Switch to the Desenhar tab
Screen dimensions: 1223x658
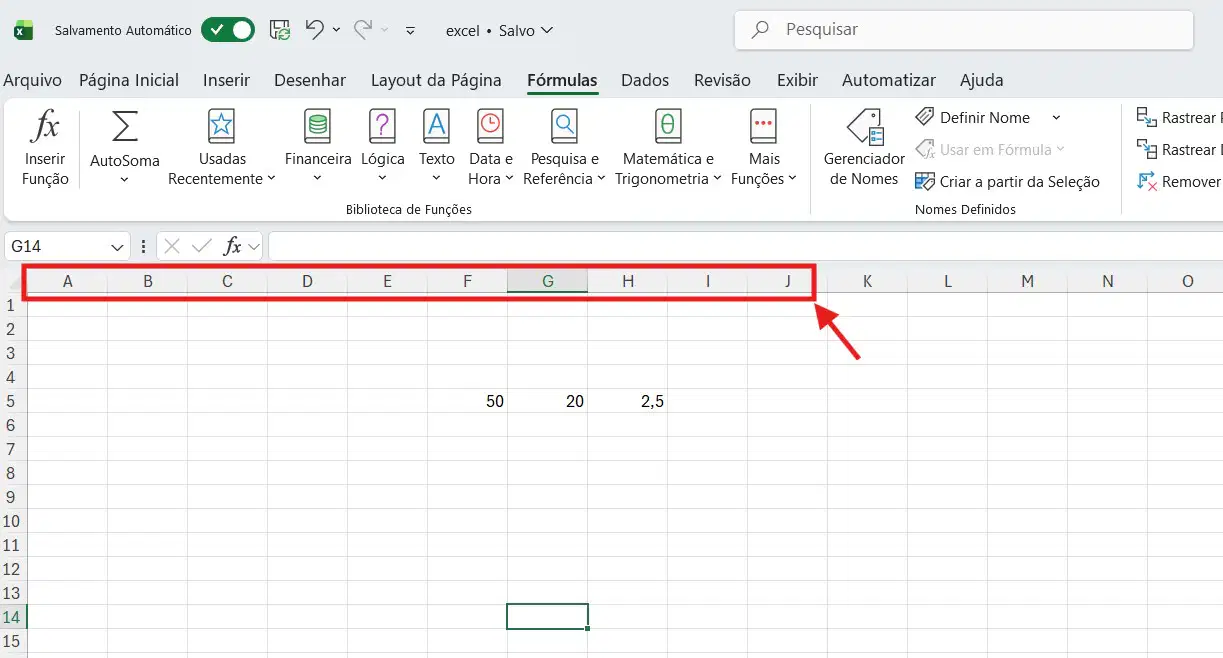point(310,80)
